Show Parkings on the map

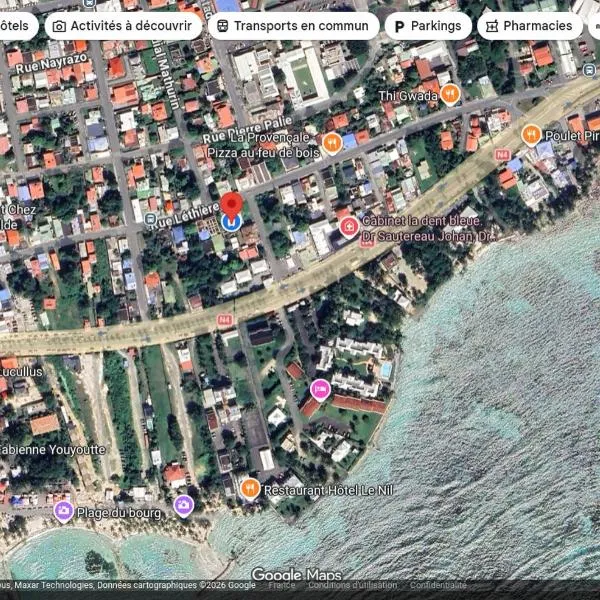428,26
